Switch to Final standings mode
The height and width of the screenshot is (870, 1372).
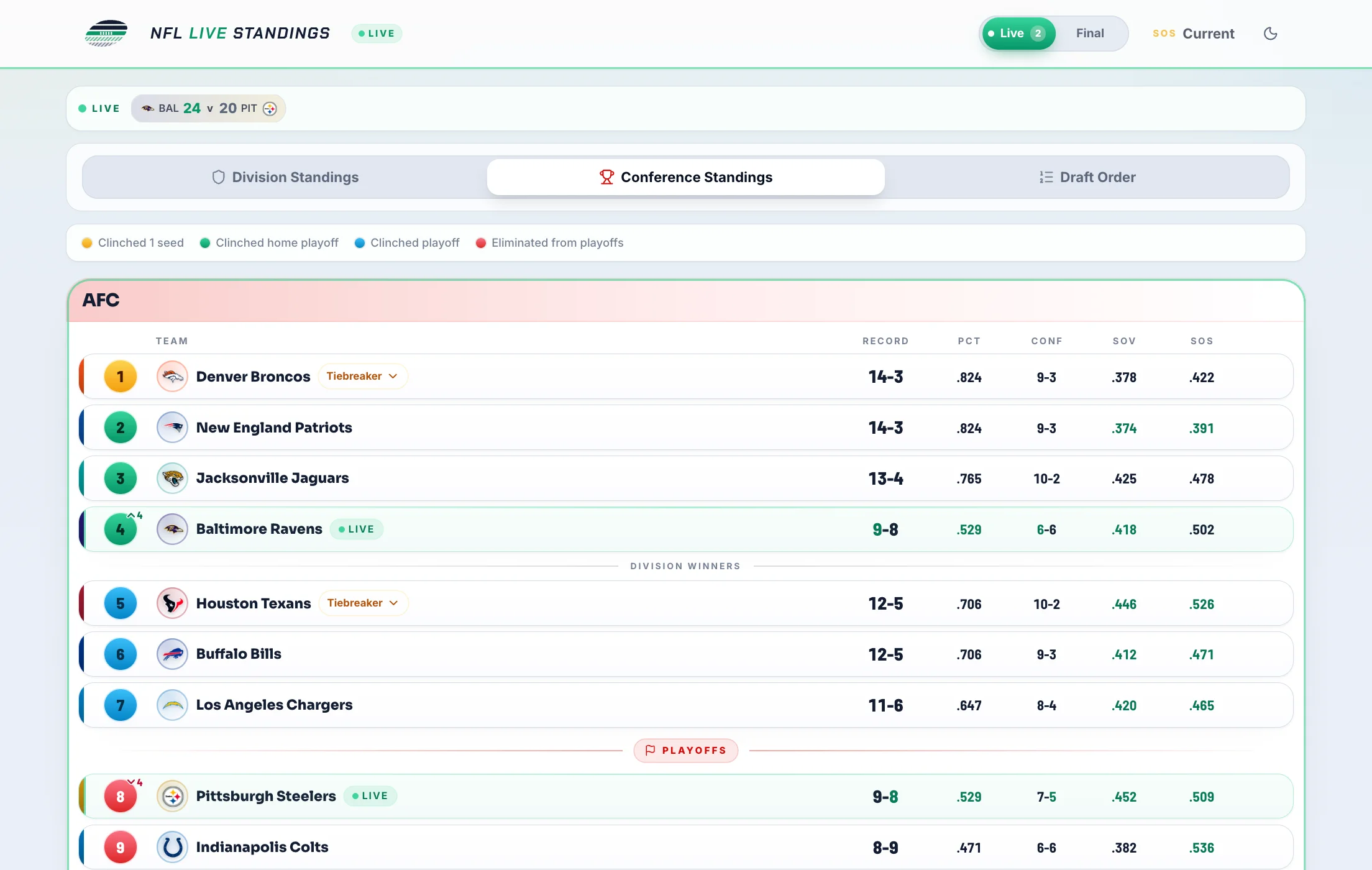1090,34
